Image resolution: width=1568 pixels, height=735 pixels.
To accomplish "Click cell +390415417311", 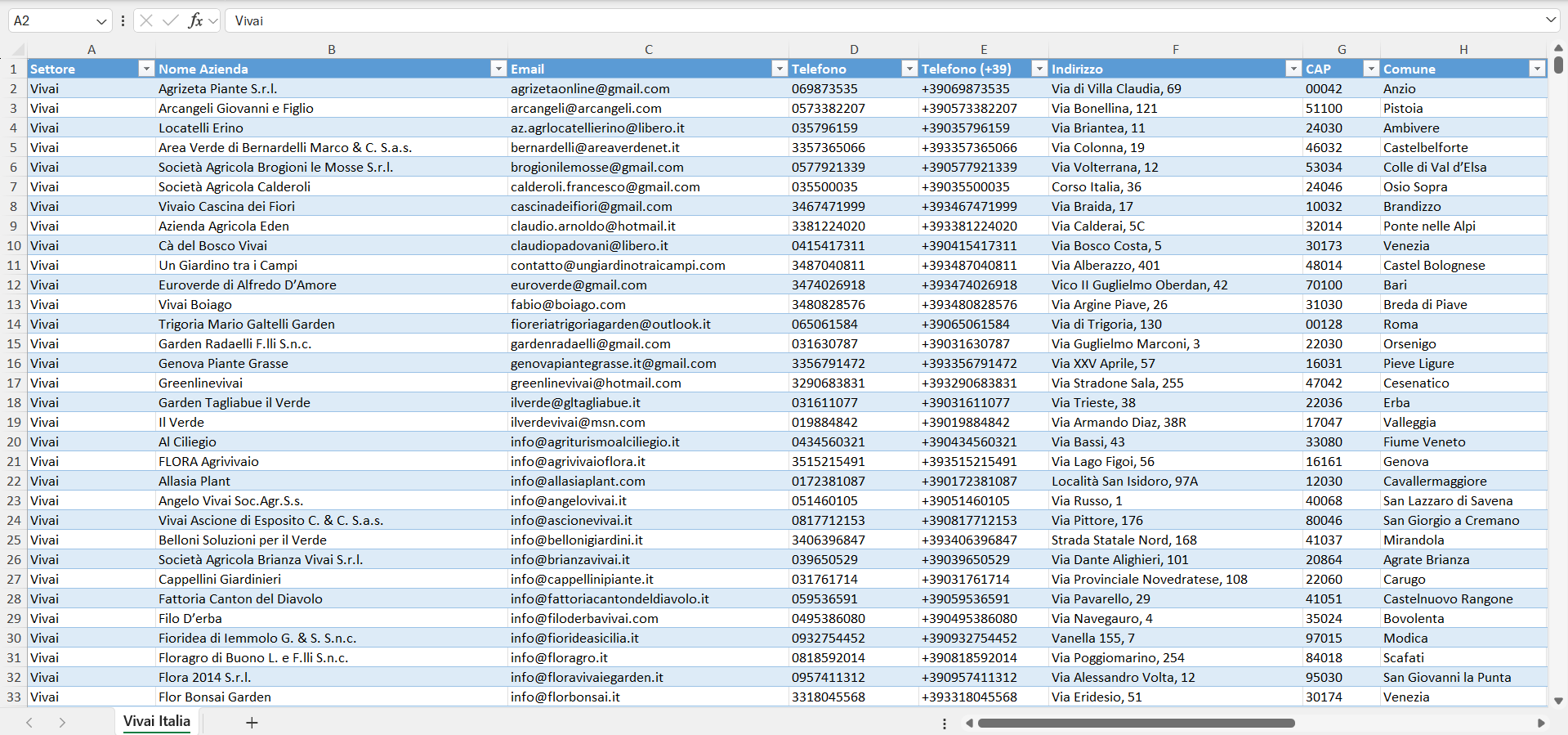I will pyautogui.click(x=984, y=245).
